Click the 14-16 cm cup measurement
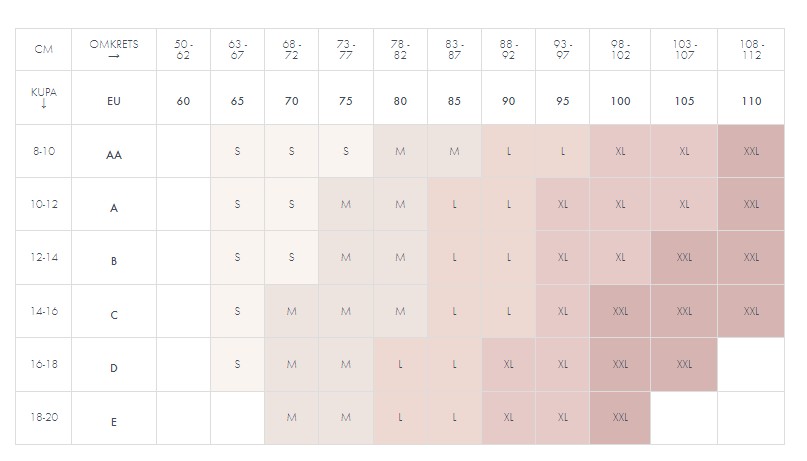 (43, 311)
